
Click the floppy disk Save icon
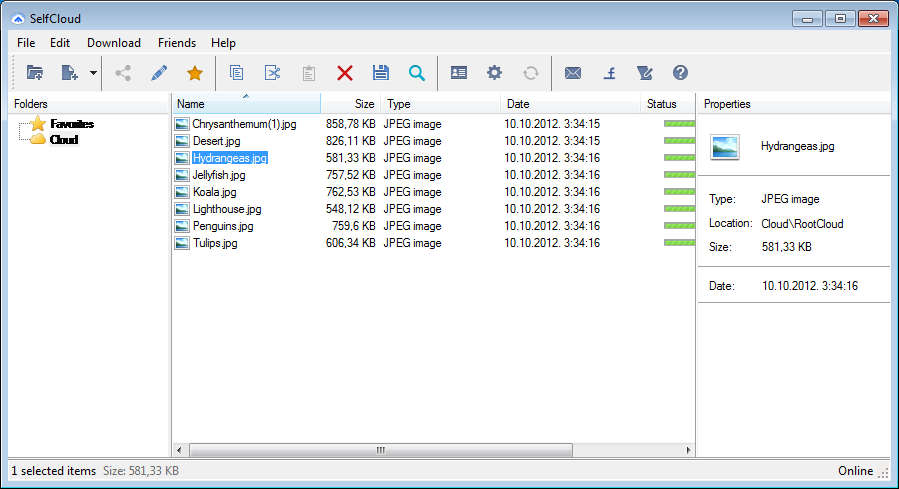[x=381, y=73]
